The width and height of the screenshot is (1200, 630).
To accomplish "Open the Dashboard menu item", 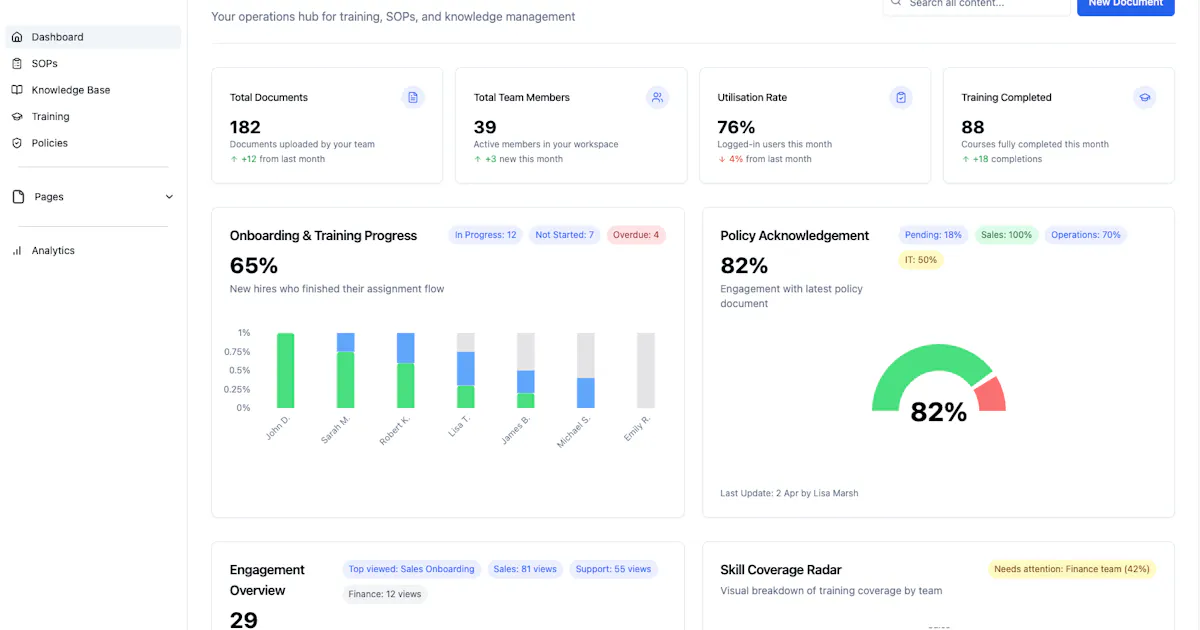I will (x=93, y=37).
